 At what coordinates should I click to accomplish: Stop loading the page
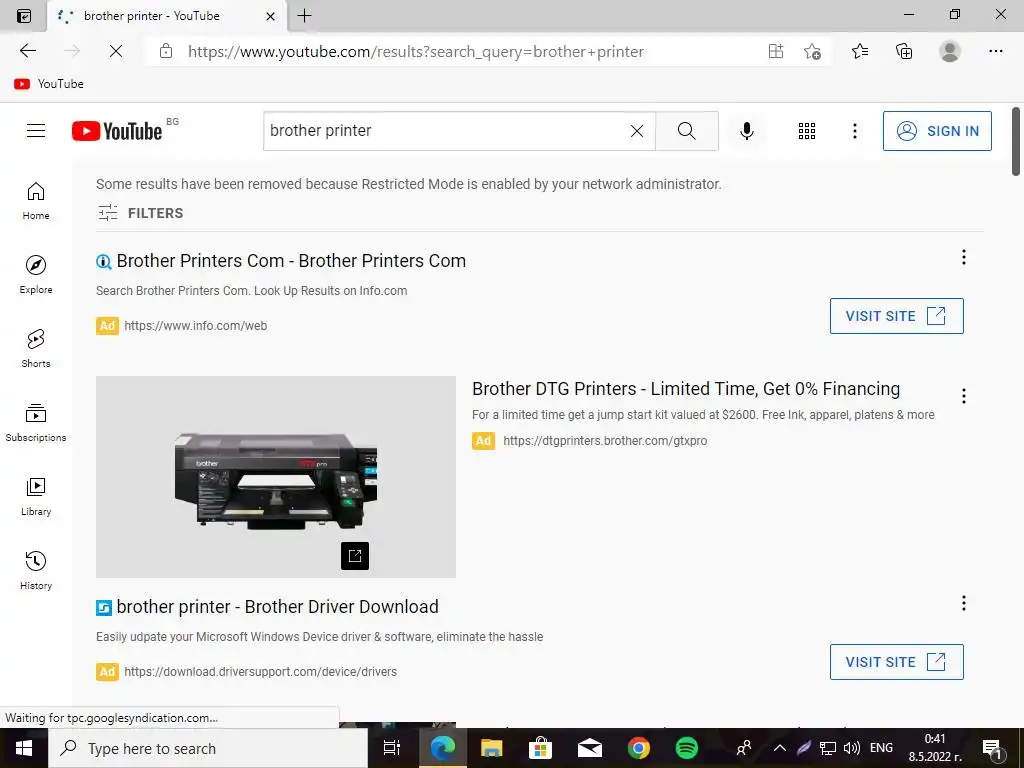(116, 51)
